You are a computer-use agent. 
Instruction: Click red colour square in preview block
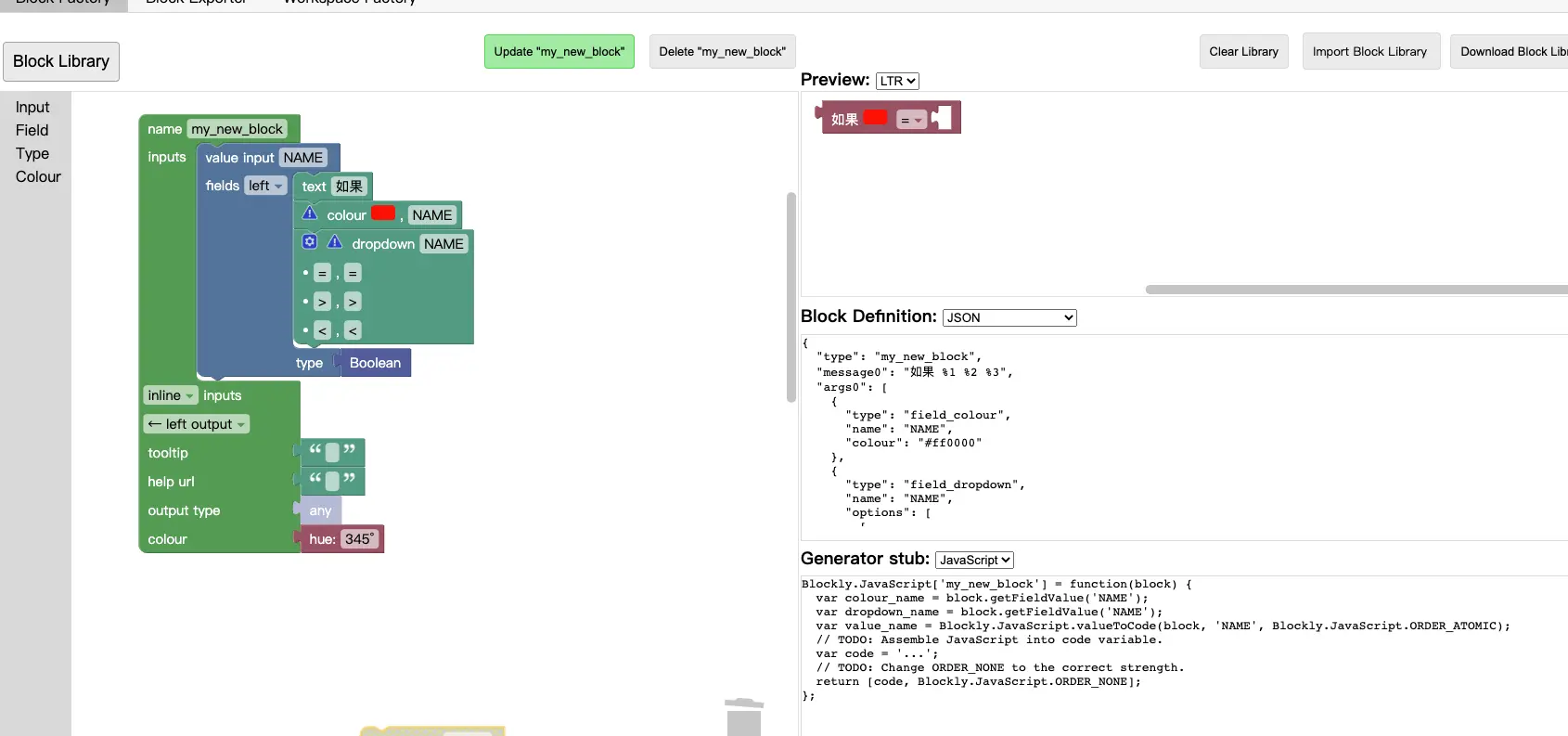(x=875, y=118)
